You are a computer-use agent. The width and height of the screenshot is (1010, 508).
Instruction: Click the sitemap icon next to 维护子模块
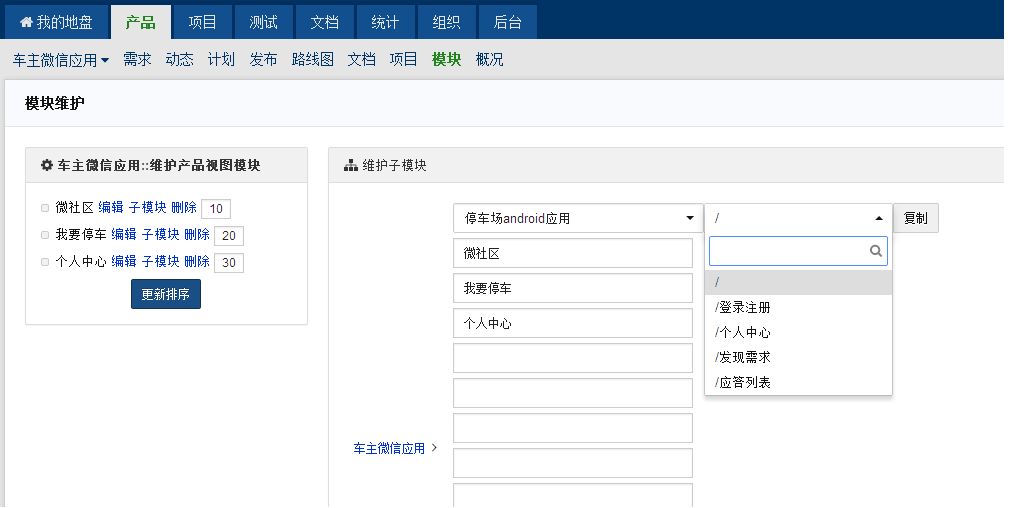click(350, 165)
